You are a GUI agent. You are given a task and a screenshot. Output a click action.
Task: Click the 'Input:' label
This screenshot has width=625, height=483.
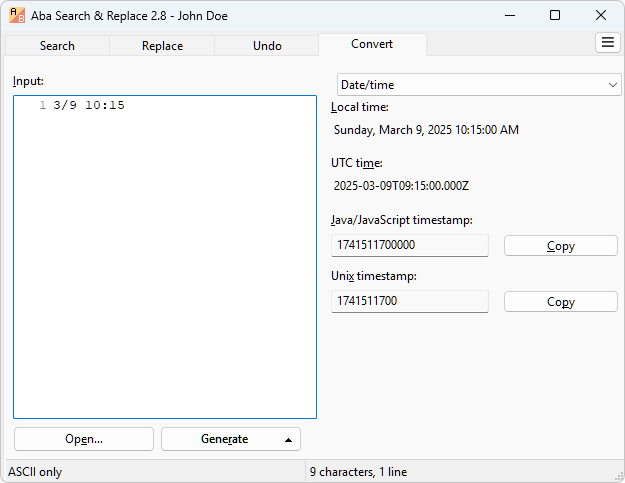point(28,81)
